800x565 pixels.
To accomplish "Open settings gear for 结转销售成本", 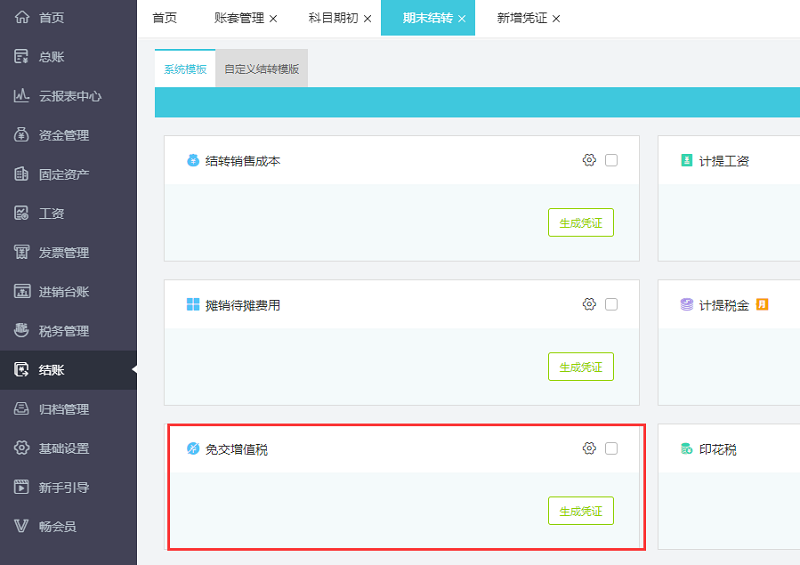I will coord(589,160).
